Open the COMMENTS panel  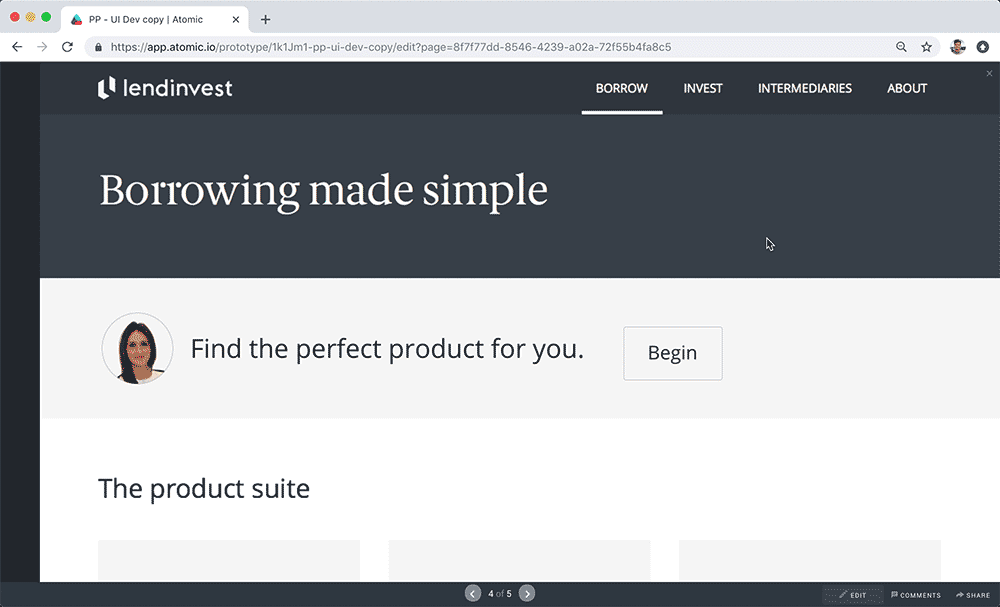tap(916, 595)
